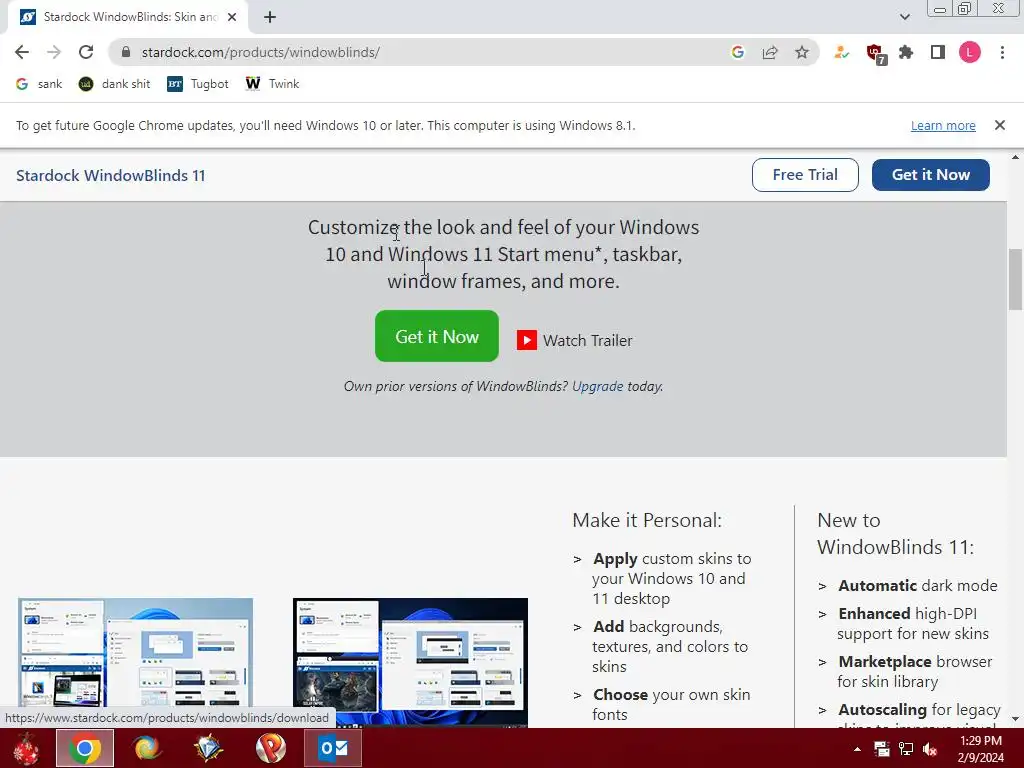Click the page vertical scrollbar thumb
The image size is (1024, 768).
point(1016,280)
